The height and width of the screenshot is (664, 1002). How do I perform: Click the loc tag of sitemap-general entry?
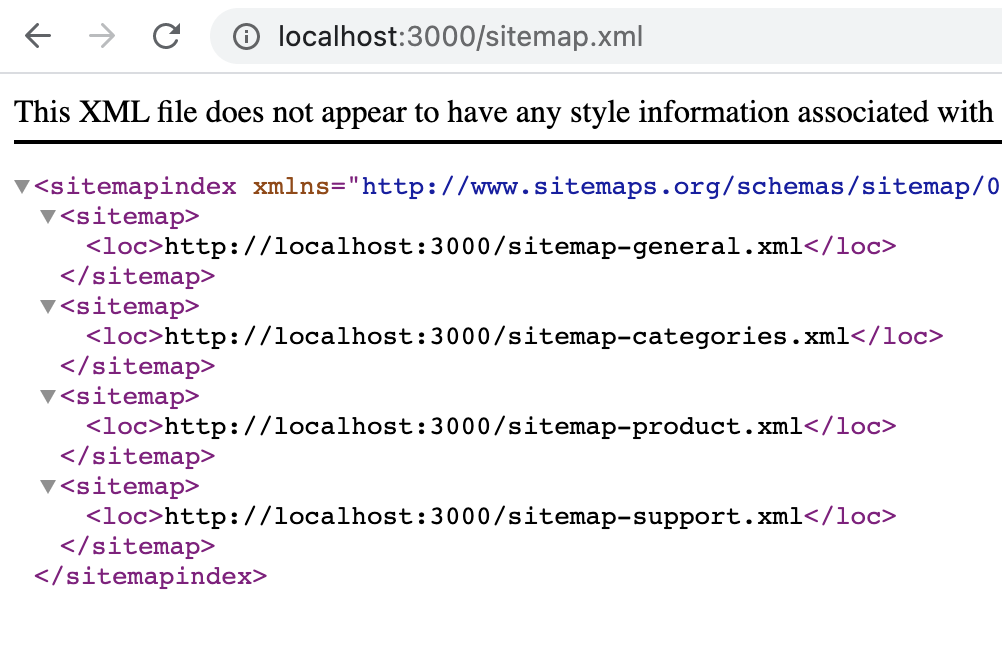120,246
